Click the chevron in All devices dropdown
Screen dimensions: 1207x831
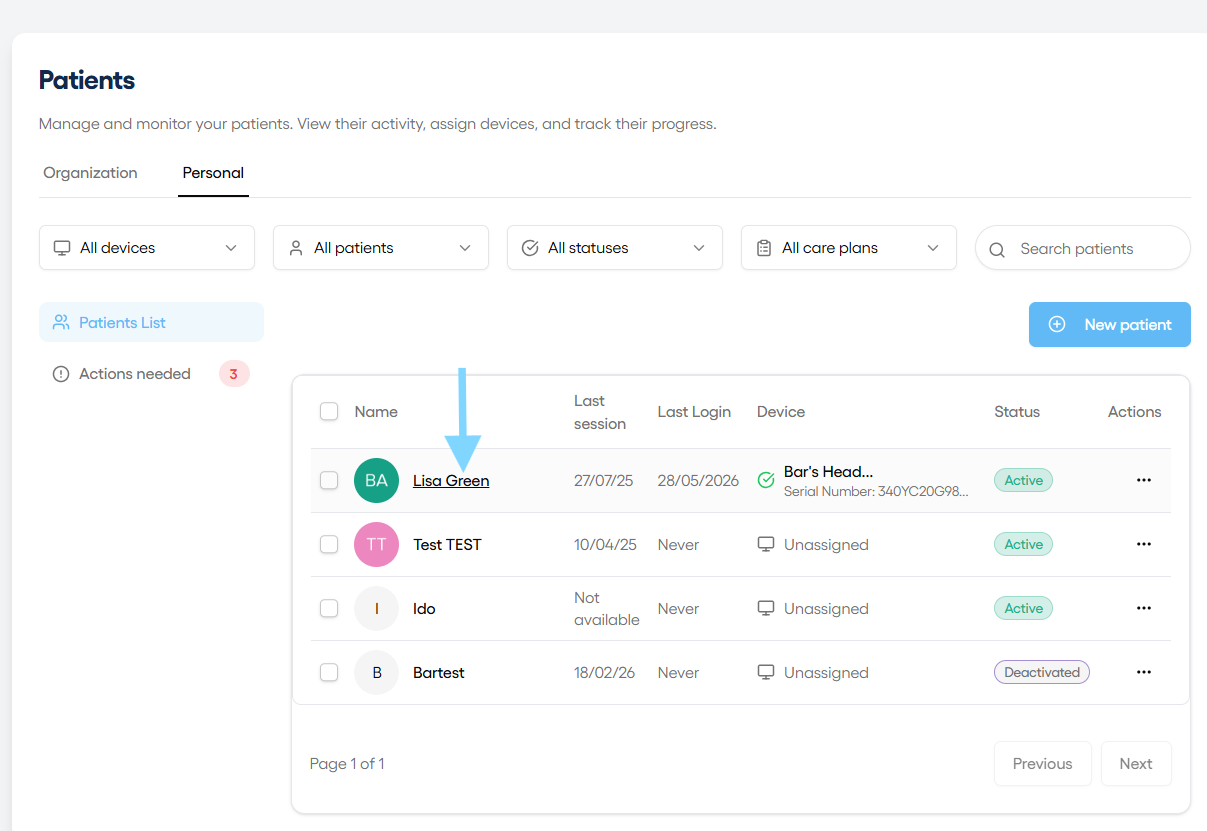[x=231, y=248]
